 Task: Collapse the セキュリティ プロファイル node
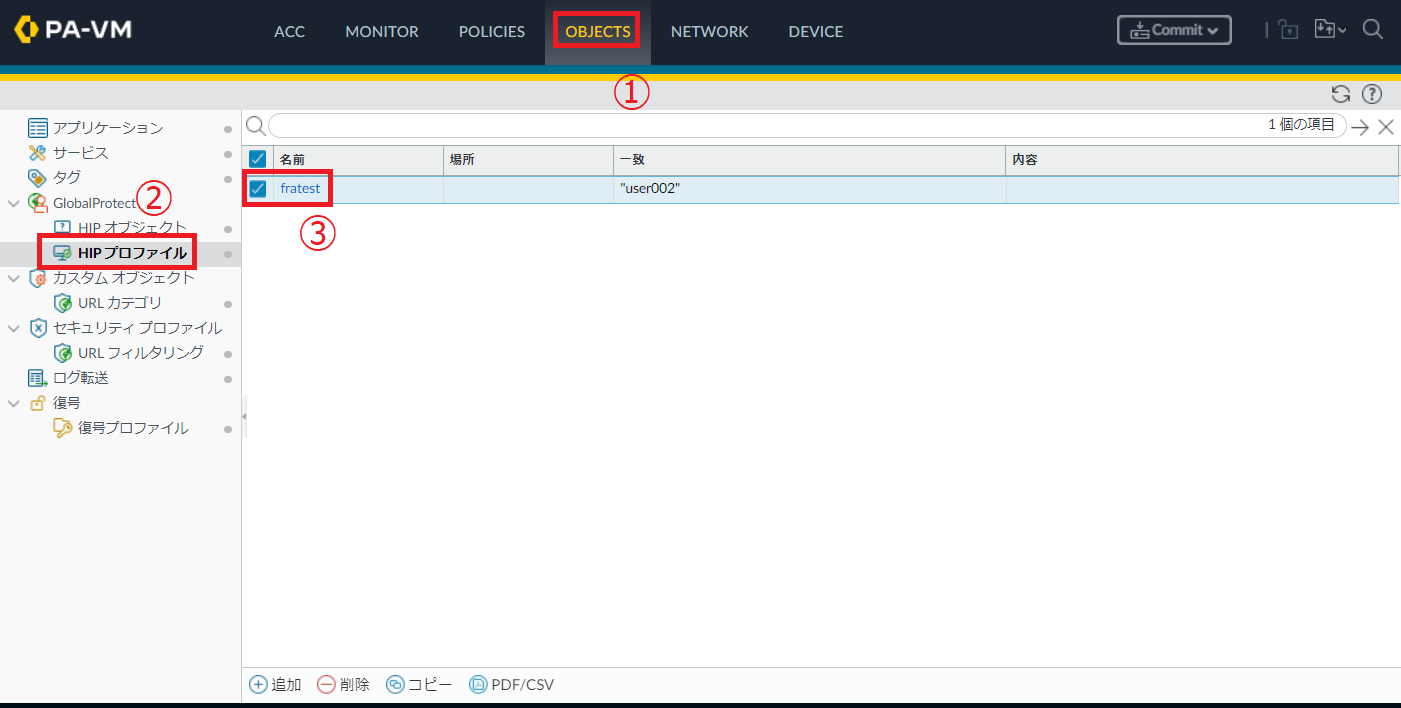click(13, 328)
